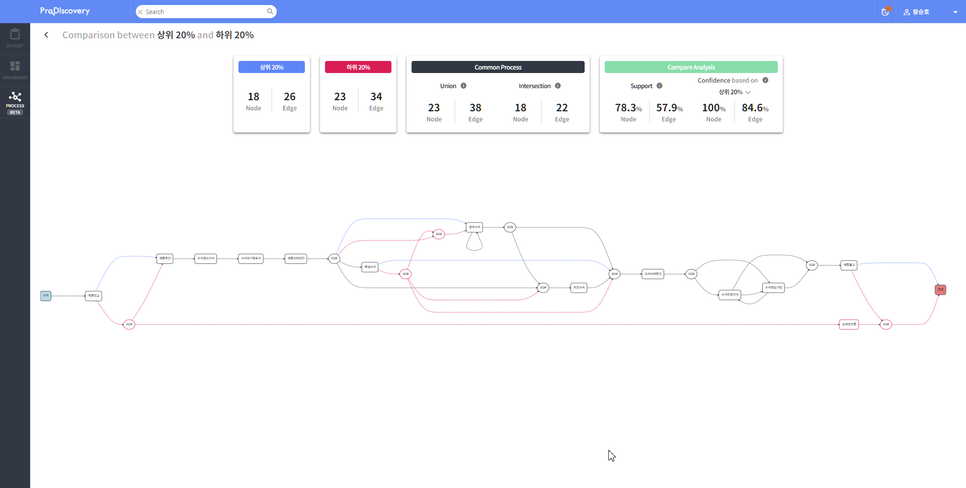
Task: Expand the 상위 20% confidence basis dropdown
Action: 734,92
